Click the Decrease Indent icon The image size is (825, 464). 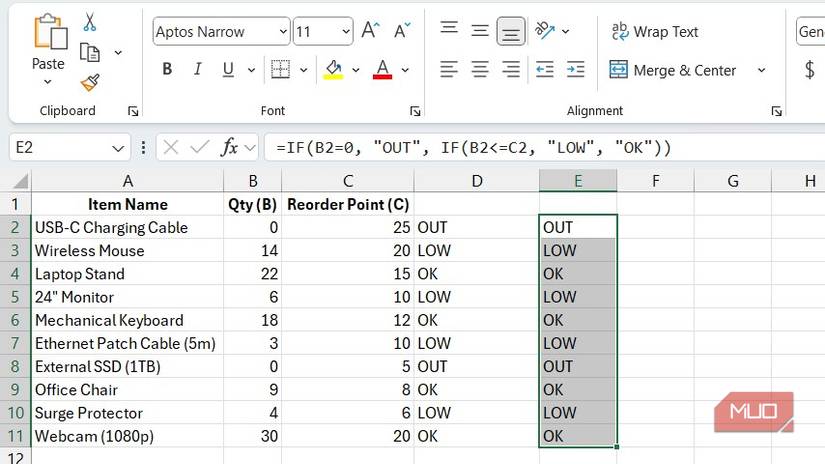[545, 69]
